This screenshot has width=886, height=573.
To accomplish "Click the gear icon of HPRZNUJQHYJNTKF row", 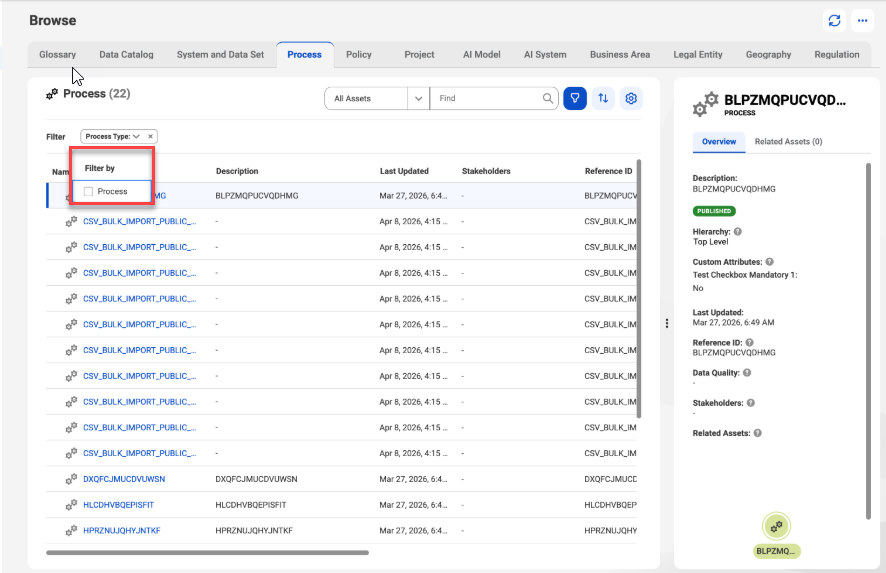I will tap(71, 531).
